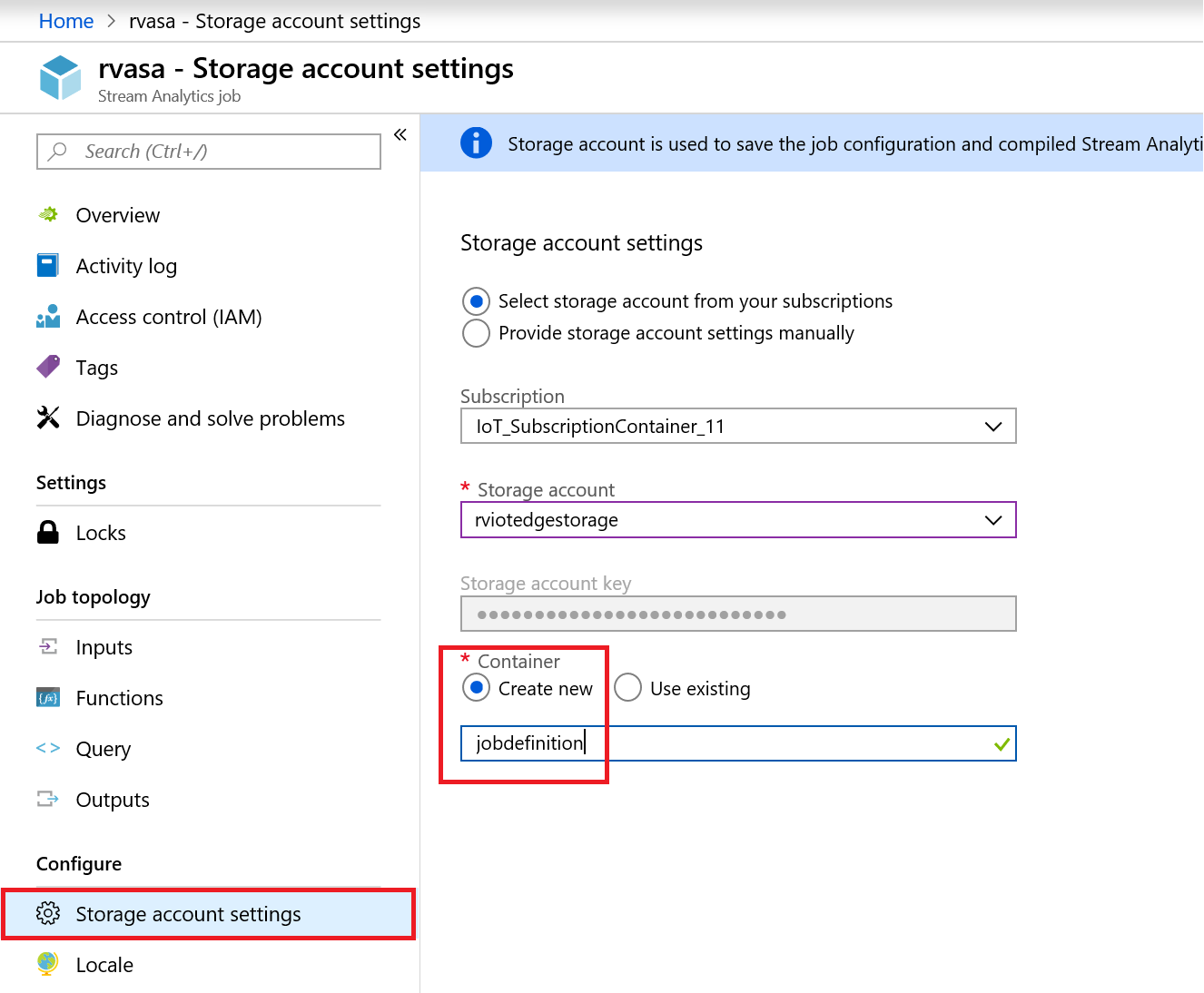The width and height of the screenshot is (1204, 993).
Task: Click the Access control (IAM) icon
Action: click(x=48, y=316)
